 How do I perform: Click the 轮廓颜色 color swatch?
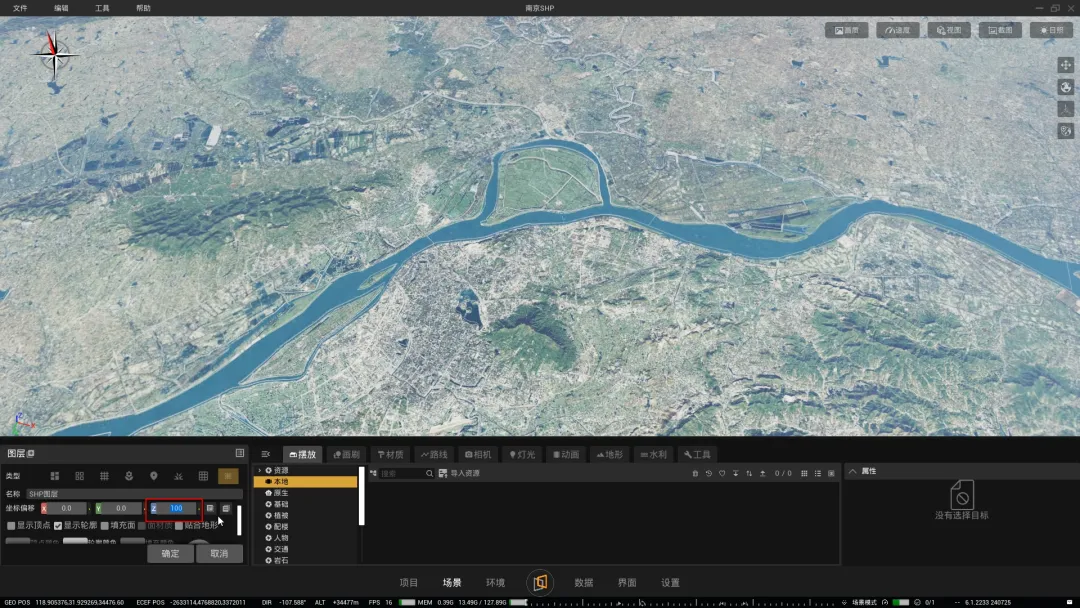click(x=75, y=541)
